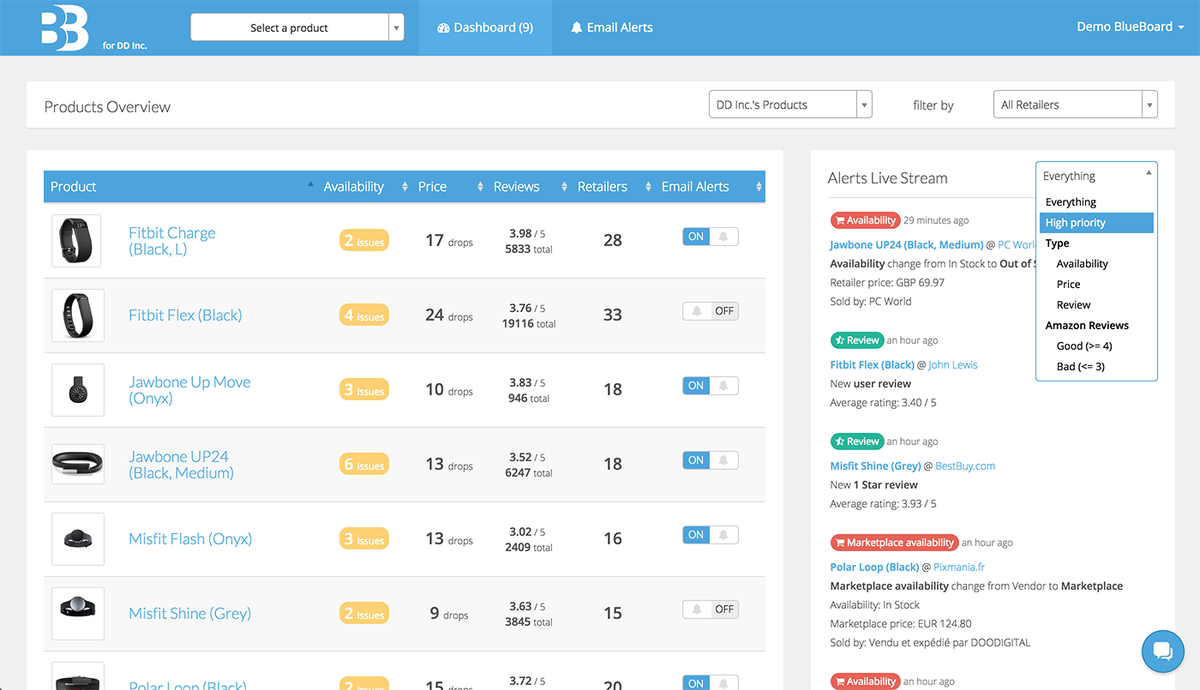Switch to the Dashboard (9) tab

(x=485, y=27)
